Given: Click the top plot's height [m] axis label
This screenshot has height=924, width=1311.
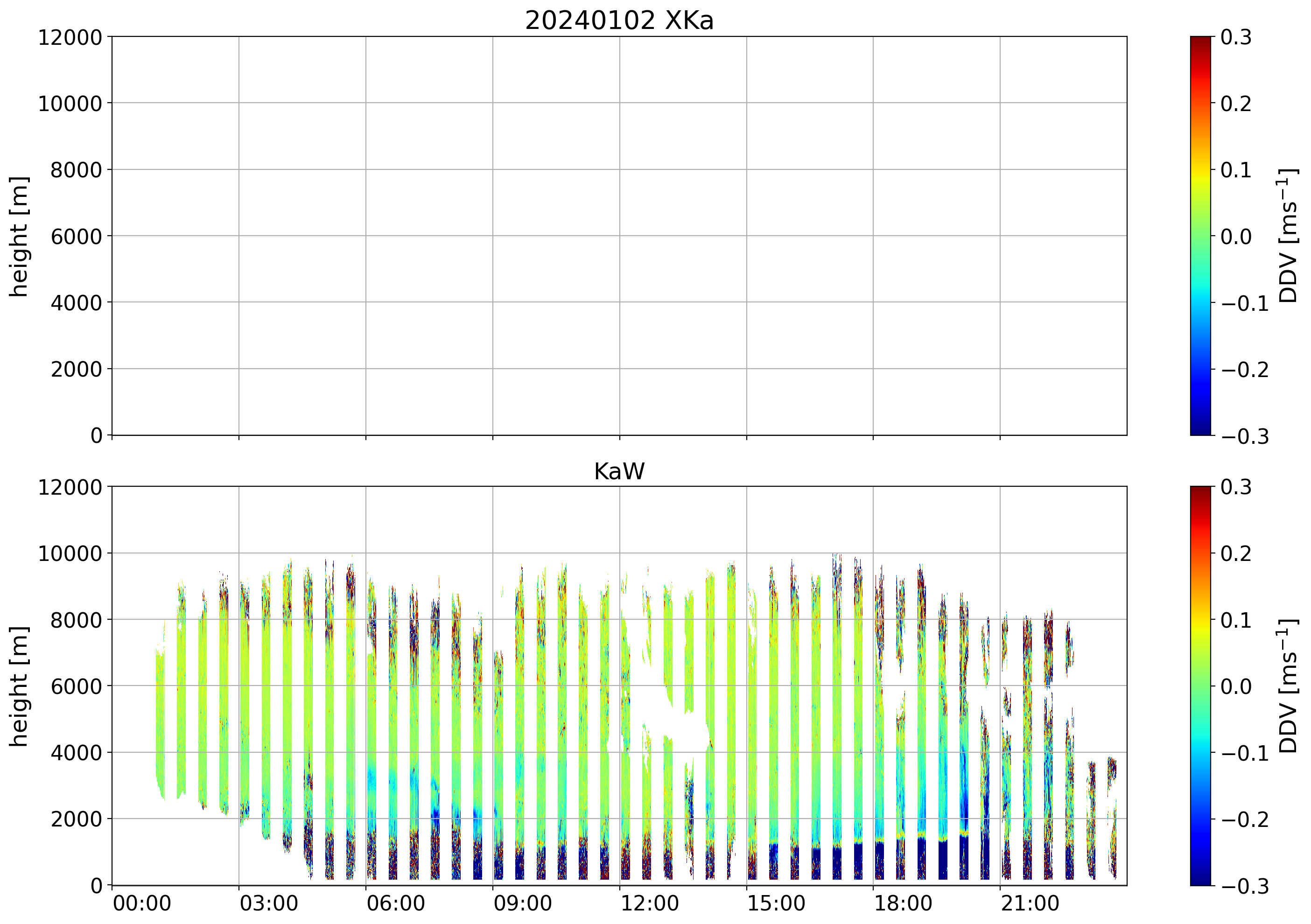Looking at the screenshot, I should 19,237.
